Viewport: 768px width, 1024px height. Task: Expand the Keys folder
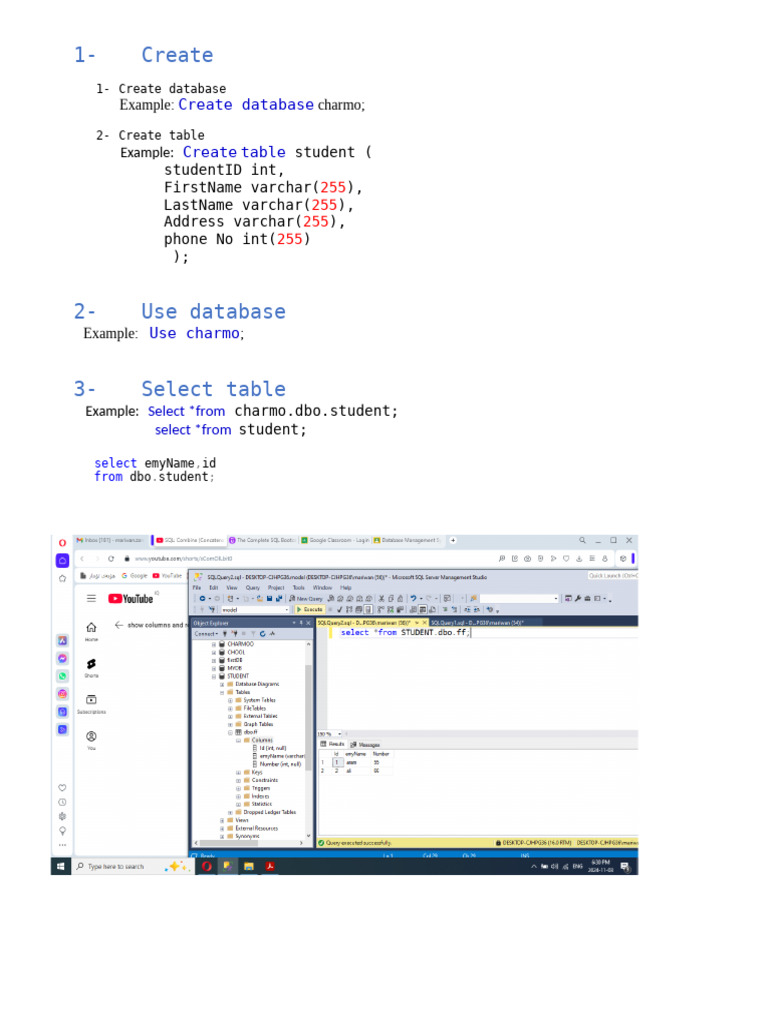[238, 773]
